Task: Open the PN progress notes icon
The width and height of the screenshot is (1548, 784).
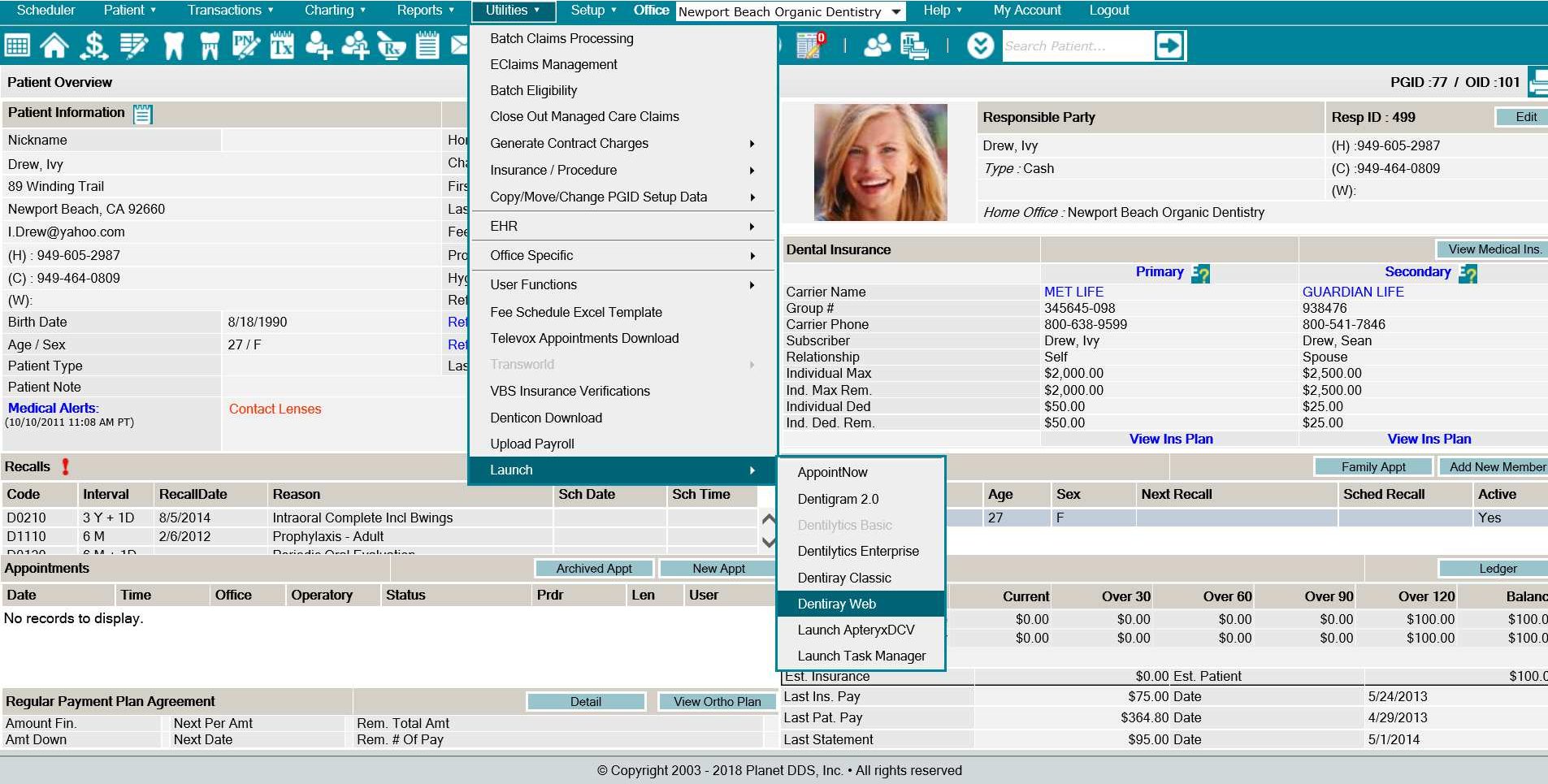Action: [x=245, y=45]
